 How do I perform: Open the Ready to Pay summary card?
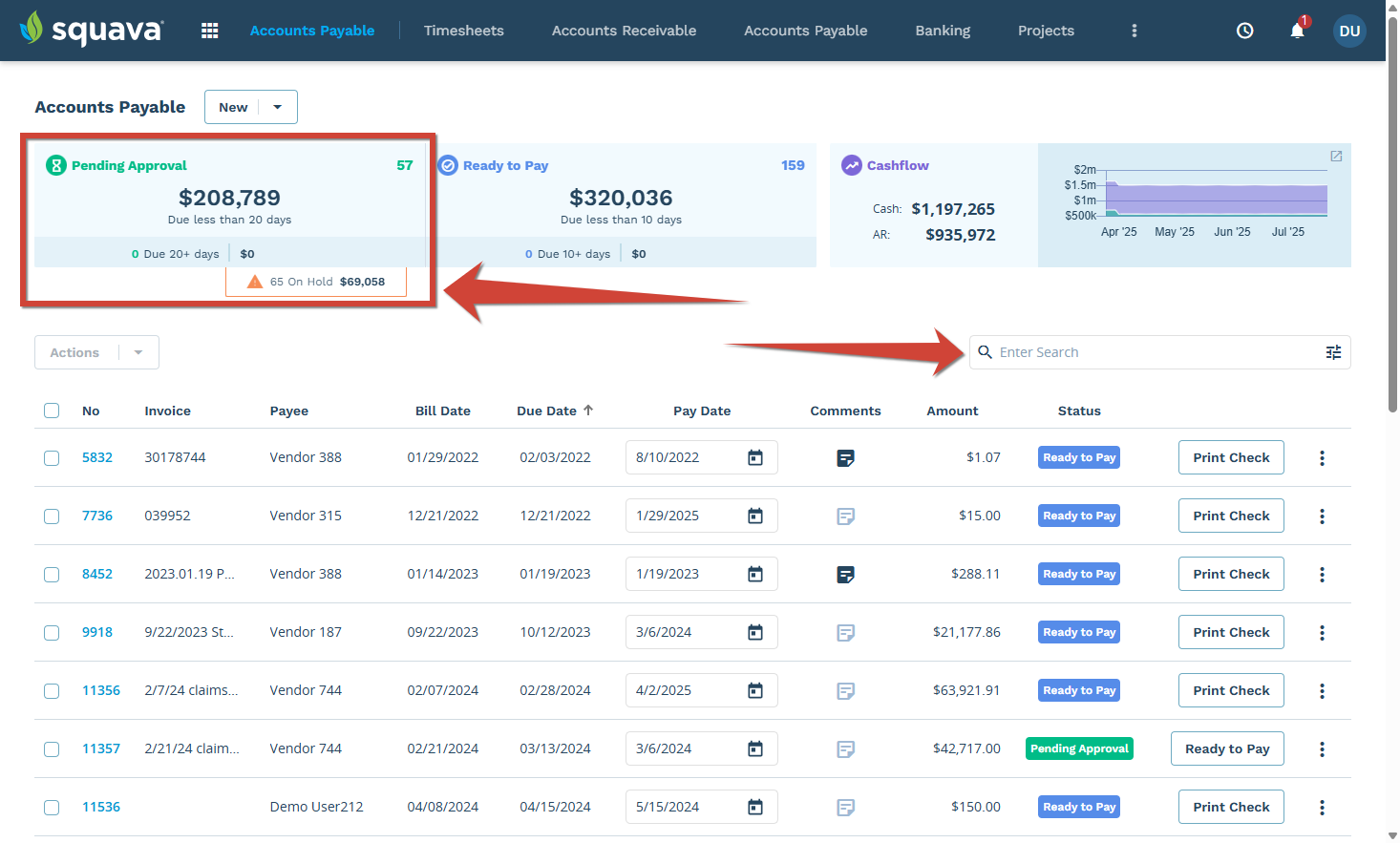pyautogui.click(x=622, y=204)
